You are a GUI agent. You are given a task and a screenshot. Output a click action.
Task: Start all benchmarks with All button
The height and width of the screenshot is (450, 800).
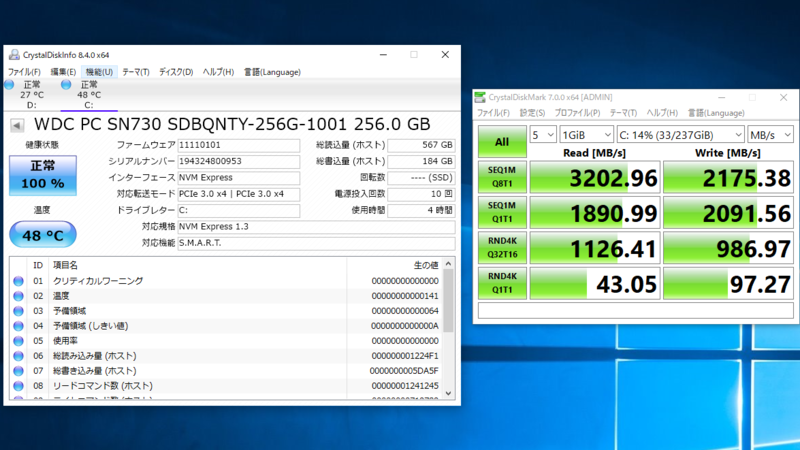(x=502, y=142)
